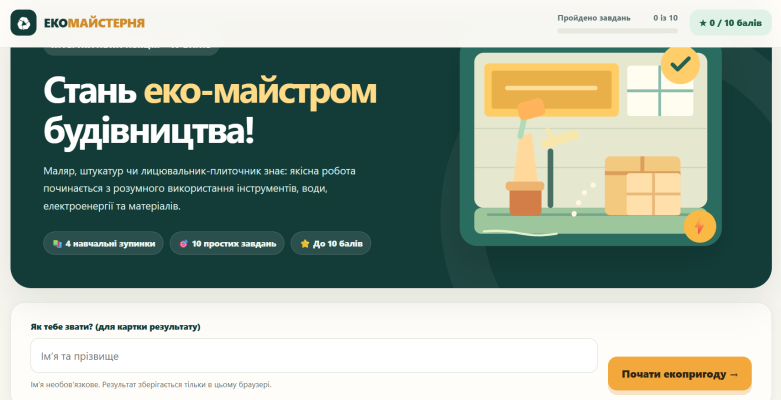Click the '10 простих завдань' chip
781x400 pixels.
[x=227, y=244]
